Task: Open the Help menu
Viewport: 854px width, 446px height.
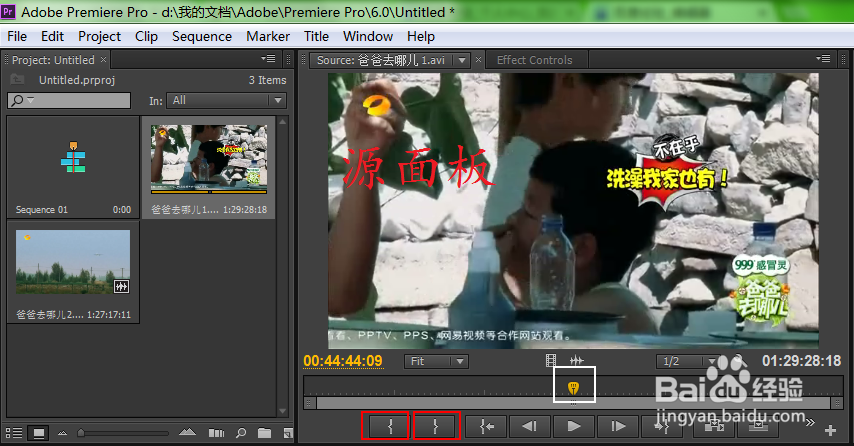Action: pos(420,36)
